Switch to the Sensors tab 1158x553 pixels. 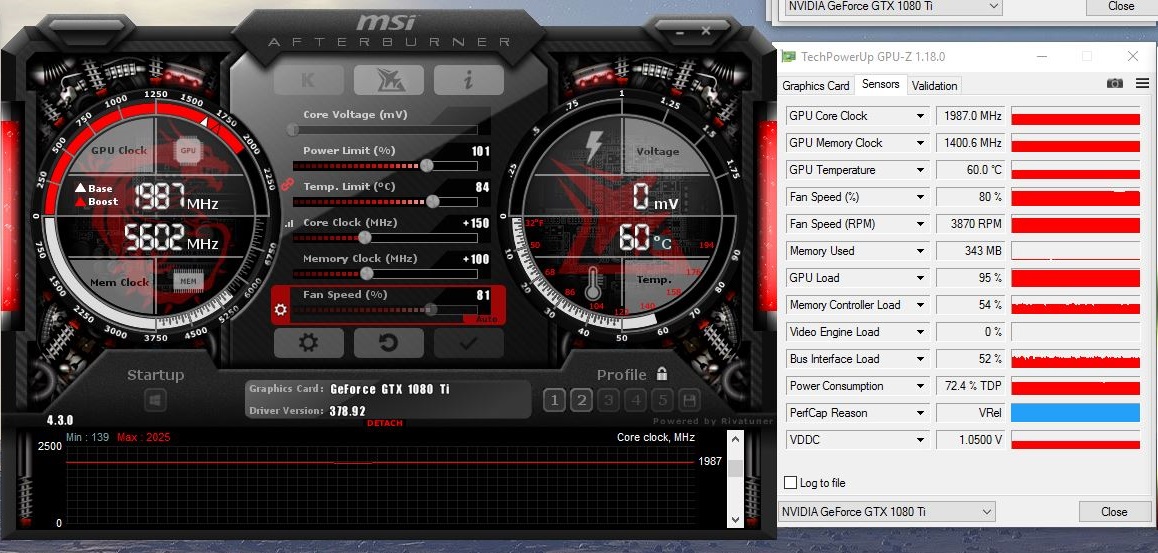880,84
